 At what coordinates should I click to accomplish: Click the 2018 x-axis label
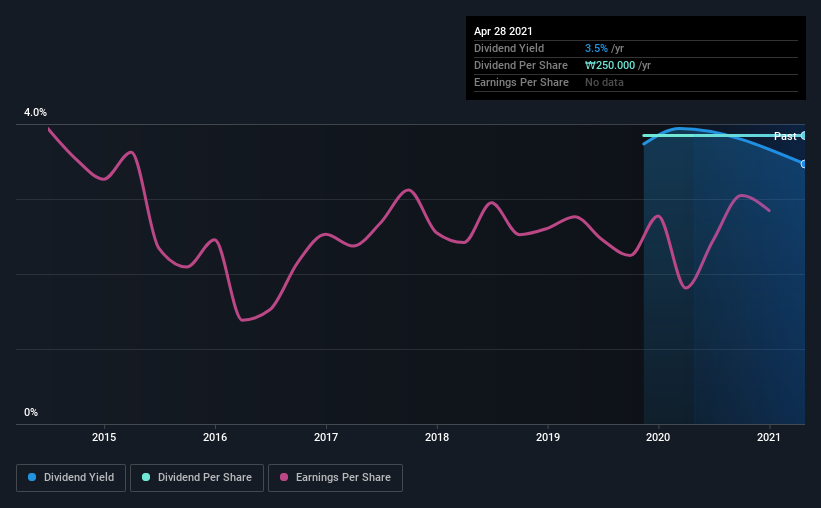pyautogui.click(x=437, y=437)
